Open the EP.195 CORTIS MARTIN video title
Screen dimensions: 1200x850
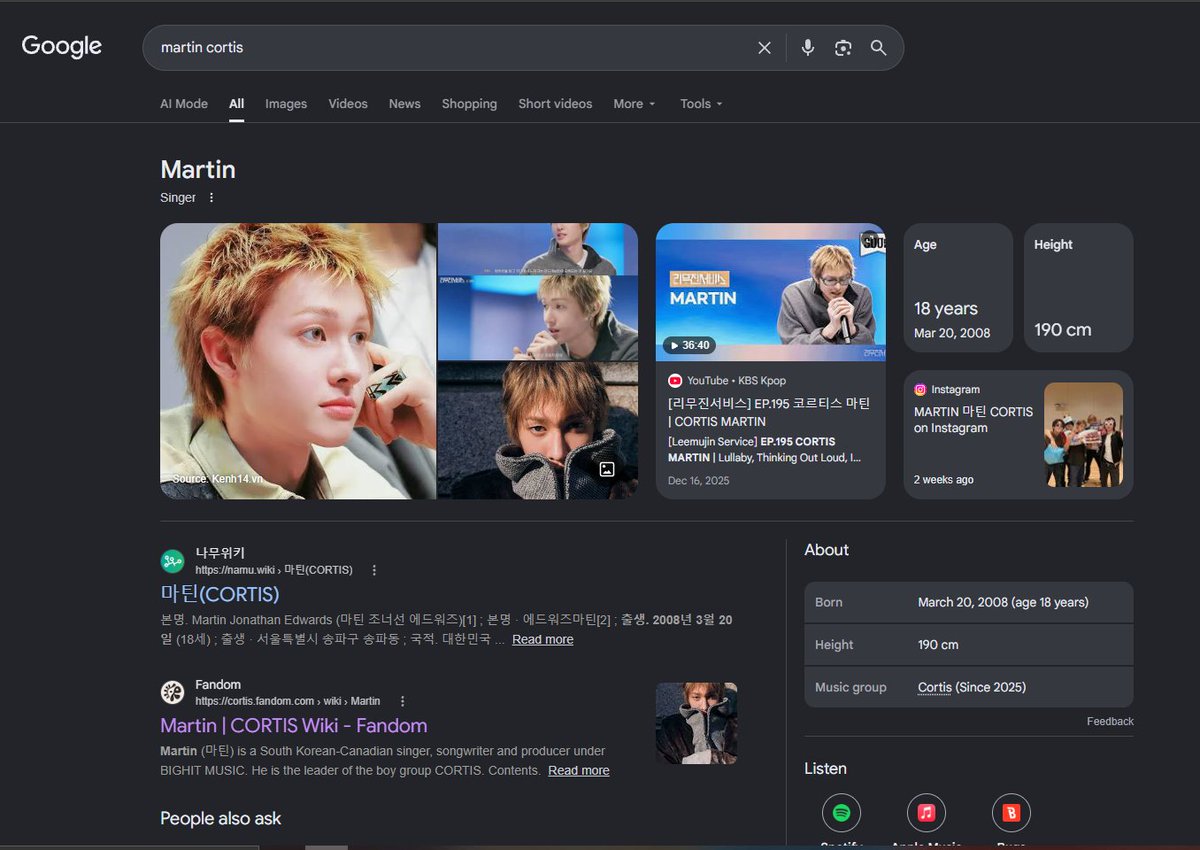pos(769,412)
